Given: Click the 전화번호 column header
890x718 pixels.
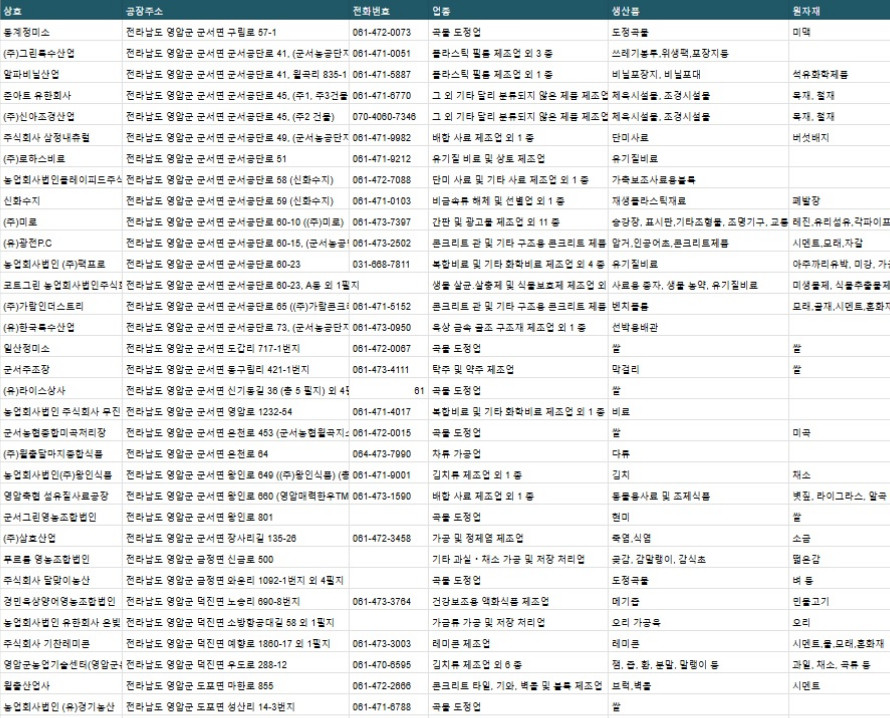Looking at the screenshot, I should click(x=389, y=11).
